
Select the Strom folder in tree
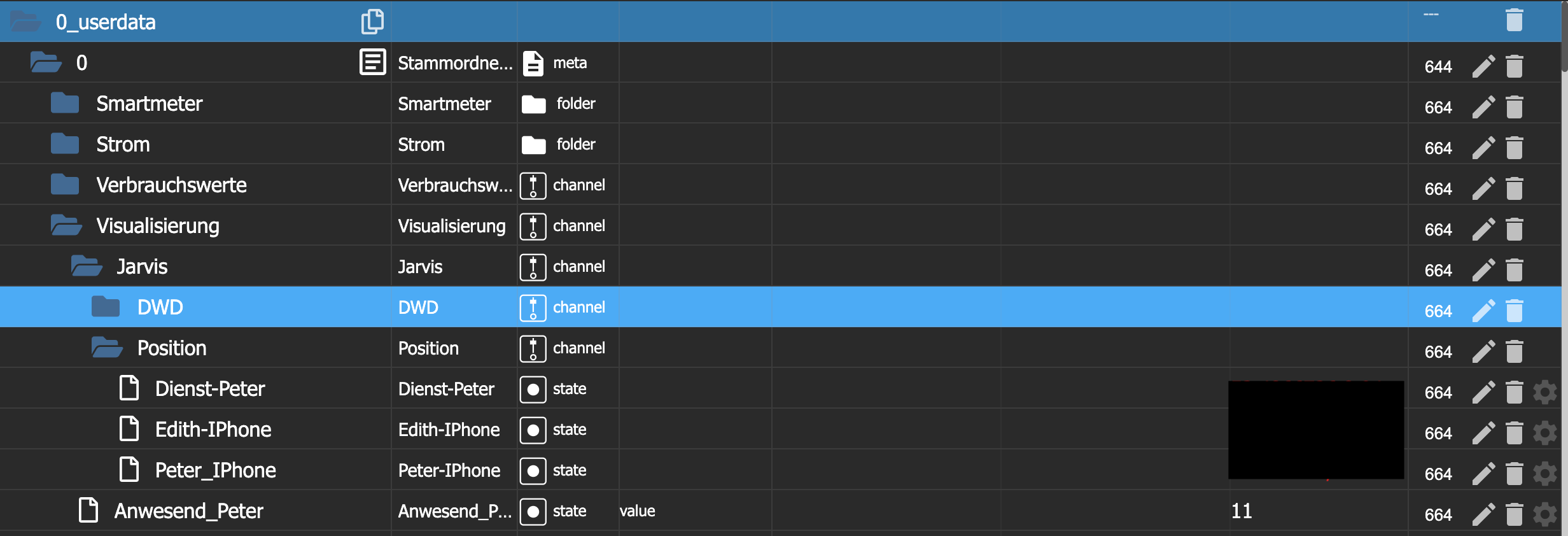click(123, 145)
